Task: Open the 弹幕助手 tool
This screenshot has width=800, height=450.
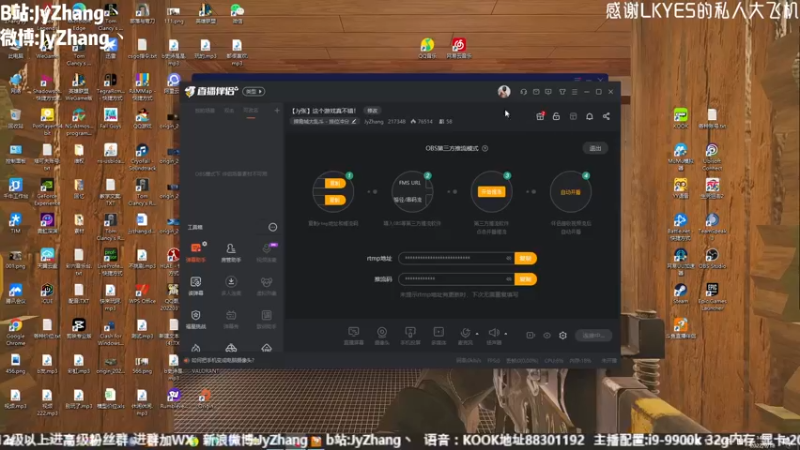Action: click(x=196, y=253)
